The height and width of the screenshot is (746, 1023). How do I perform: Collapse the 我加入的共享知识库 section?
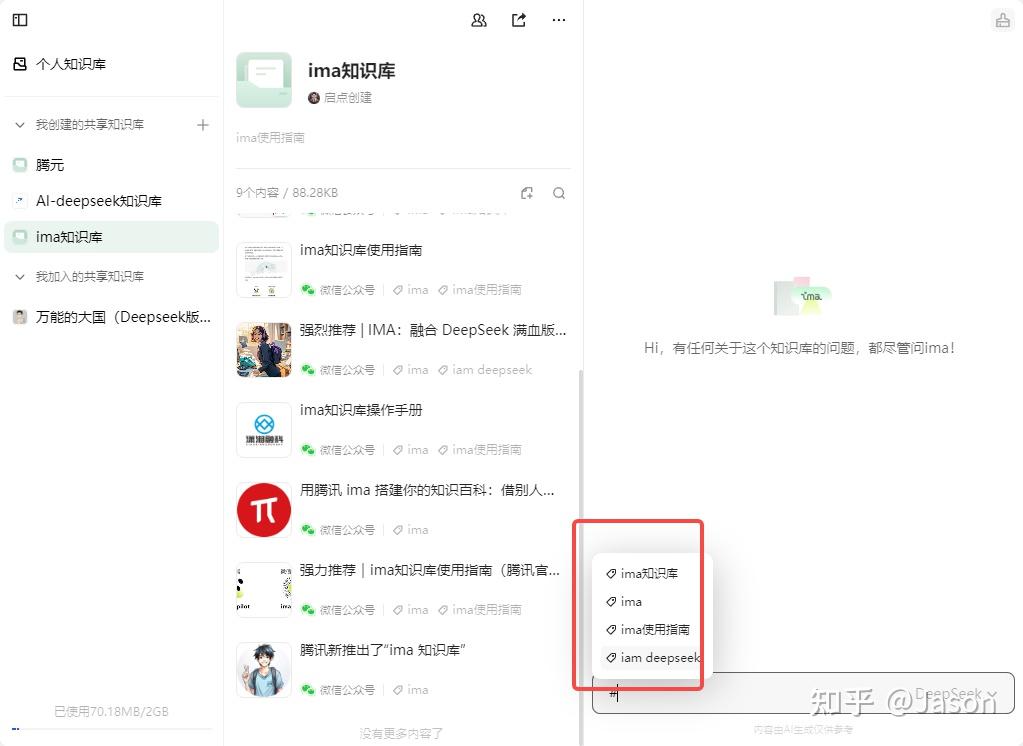pos(18,276)
